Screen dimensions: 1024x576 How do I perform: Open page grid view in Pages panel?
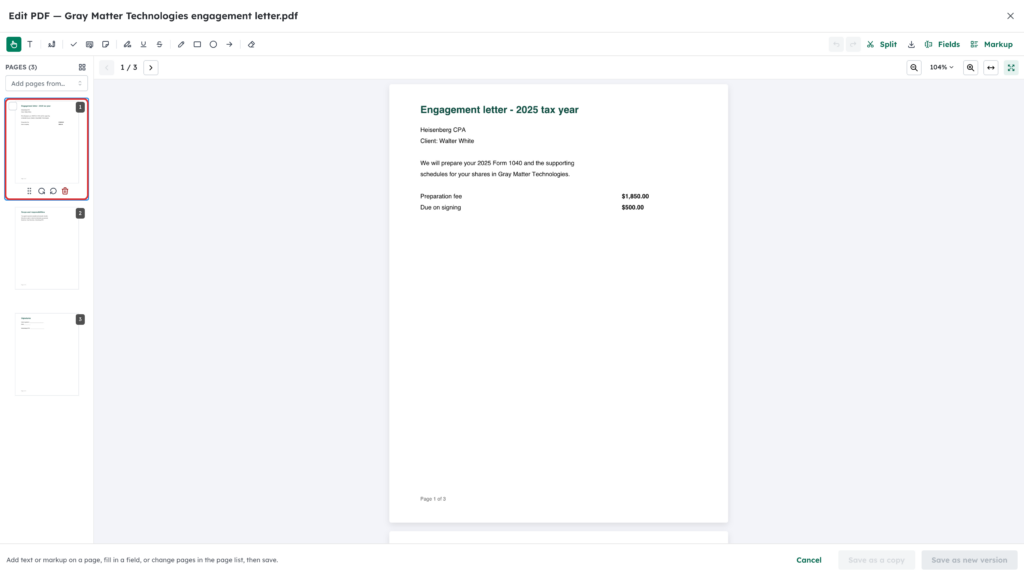pos(82,67)
